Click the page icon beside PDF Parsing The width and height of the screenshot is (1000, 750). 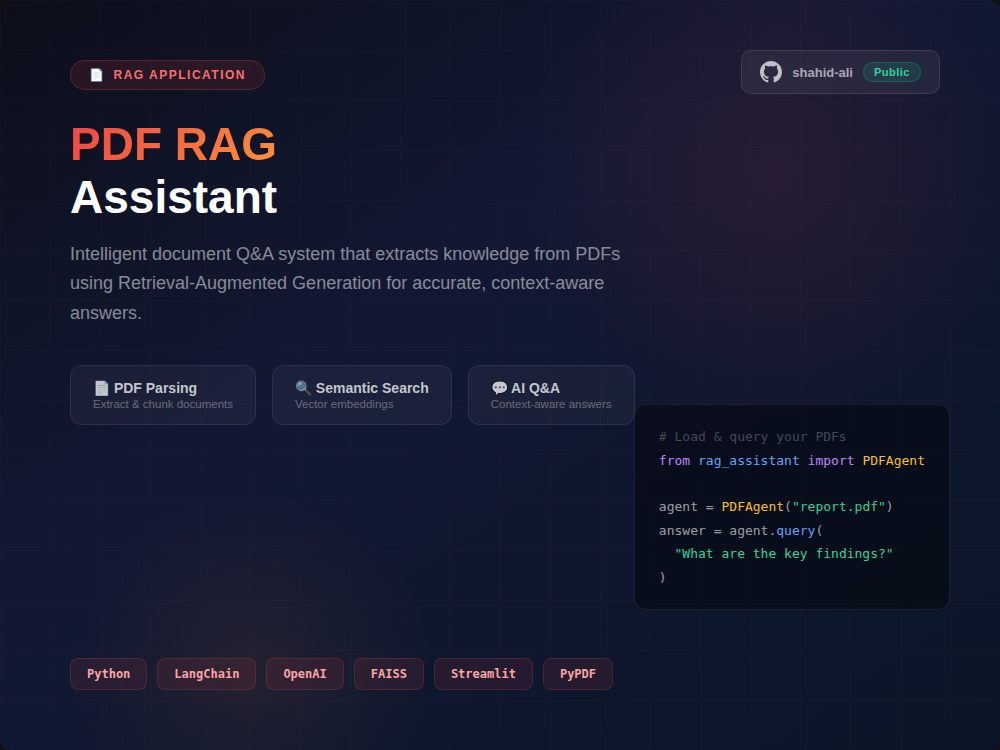[101, 388]
